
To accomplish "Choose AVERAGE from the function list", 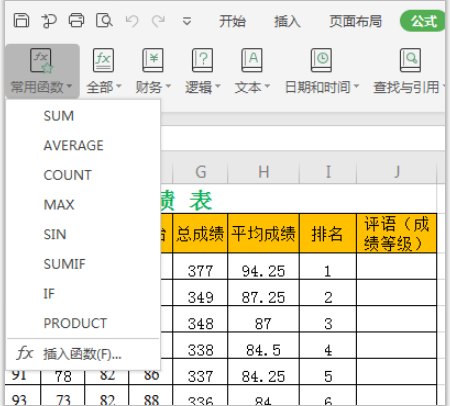I will (x=83, y=146).
